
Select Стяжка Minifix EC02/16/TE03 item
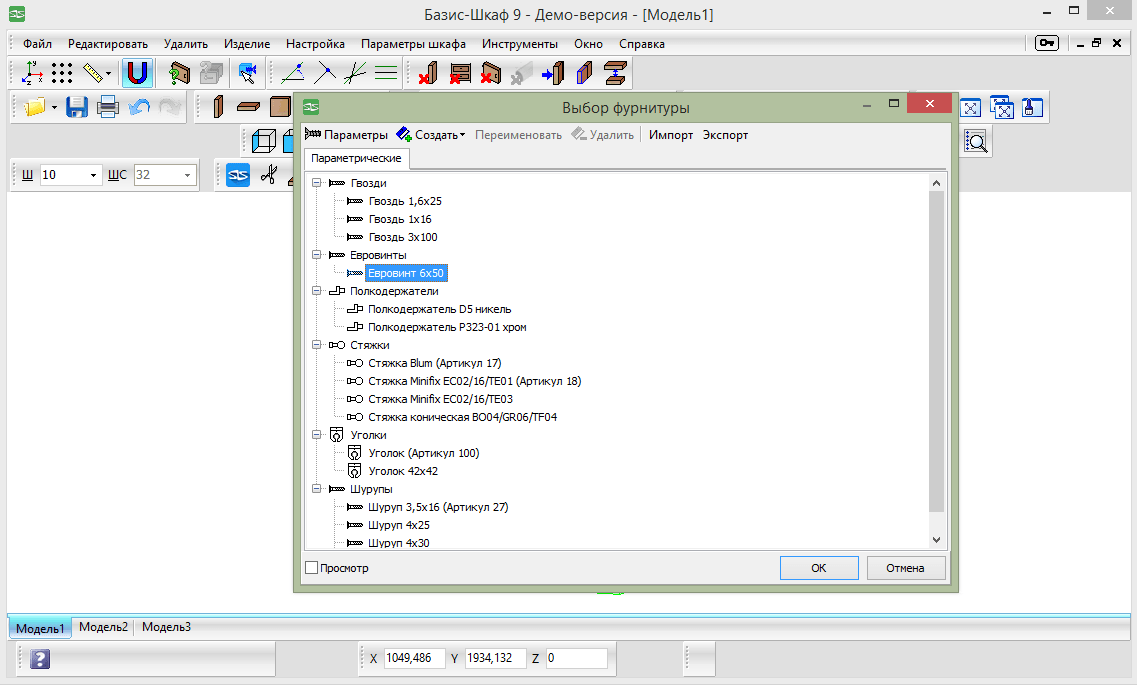[x=440, y=399]
